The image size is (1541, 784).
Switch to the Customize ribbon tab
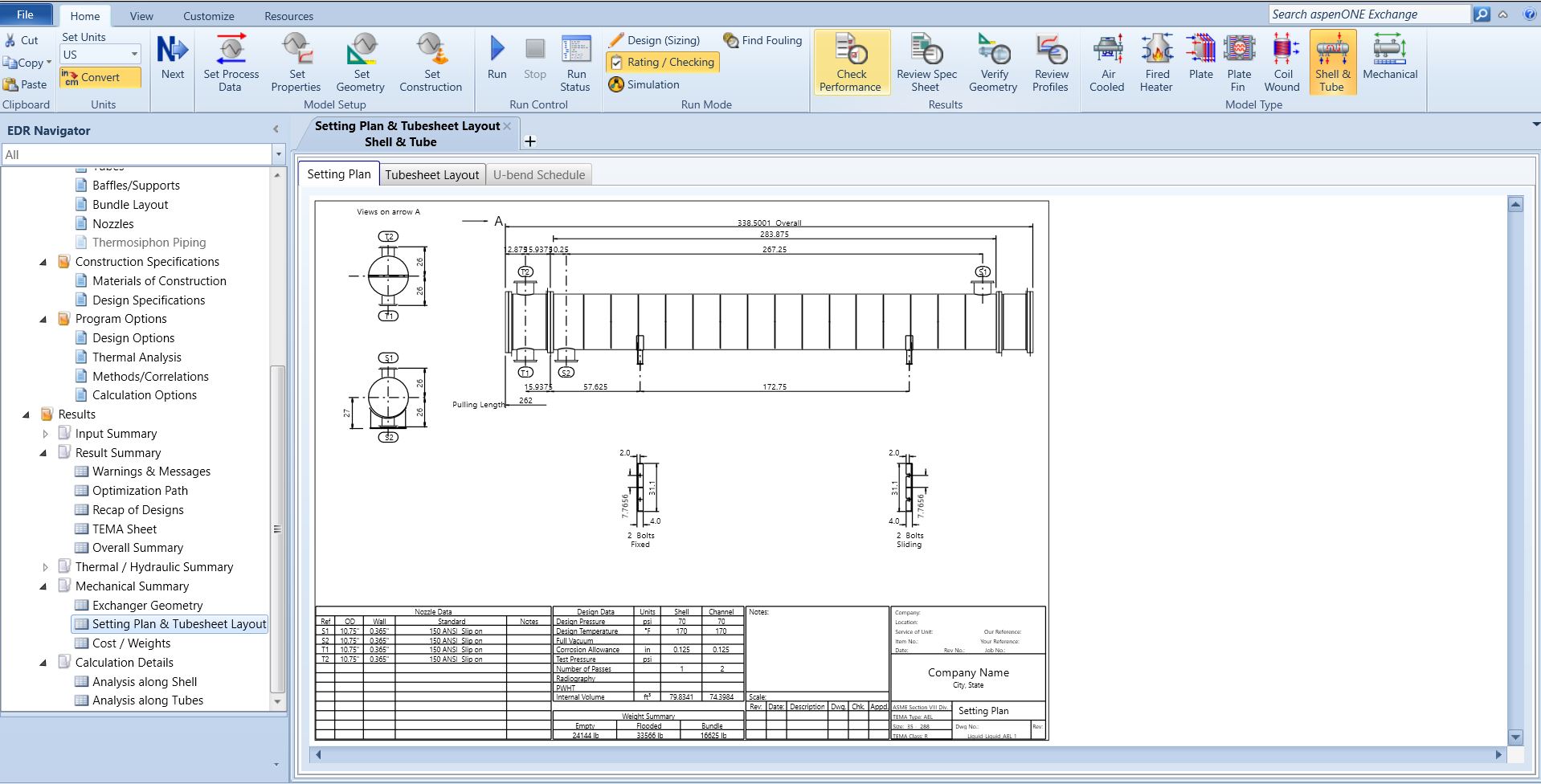209,16
